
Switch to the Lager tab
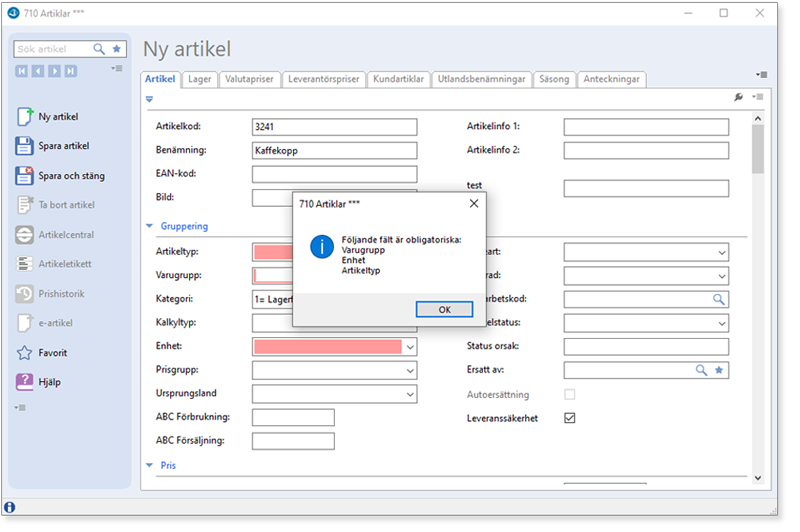point(200,79)
